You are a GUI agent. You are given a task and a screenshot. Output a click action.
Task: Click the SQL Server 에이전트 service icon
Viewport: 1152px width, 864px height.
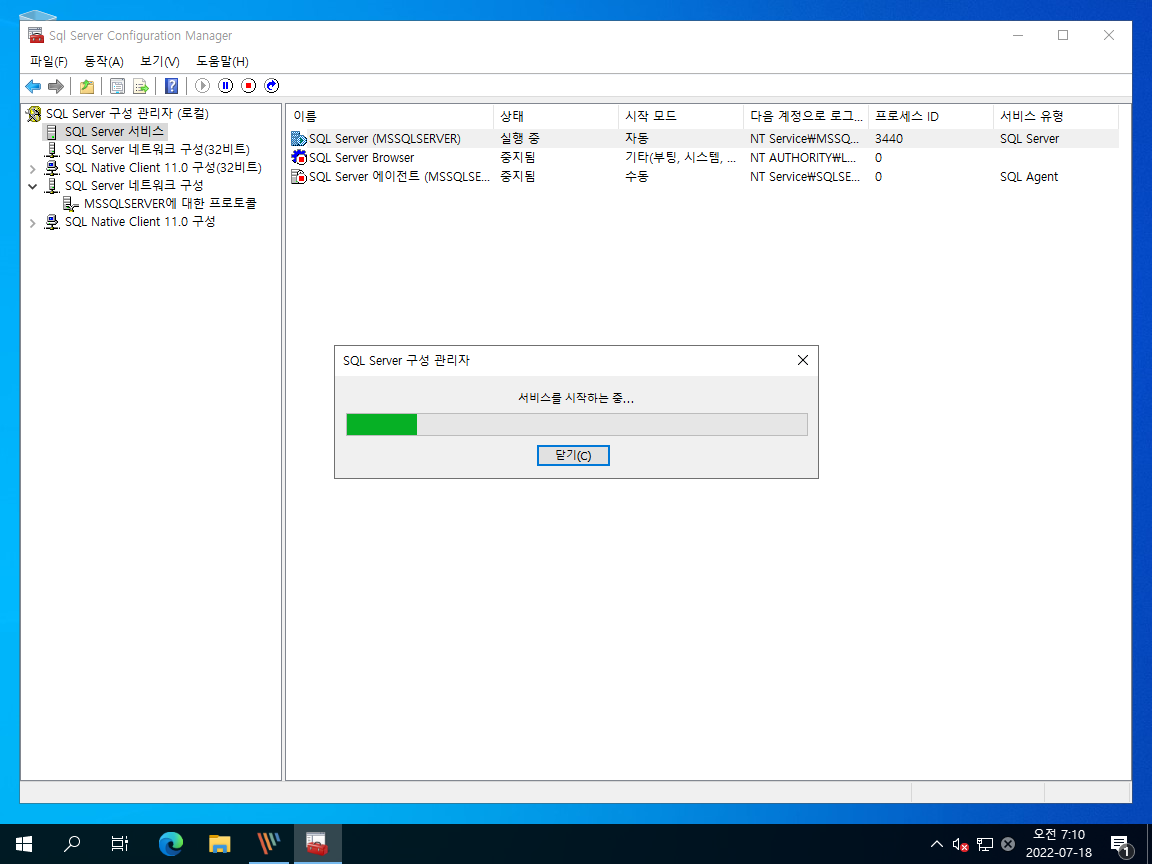click(299, 176)
